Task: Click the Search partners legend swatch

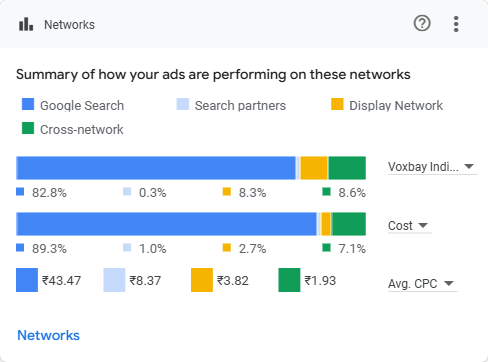Action: click(x=183, y=104)
